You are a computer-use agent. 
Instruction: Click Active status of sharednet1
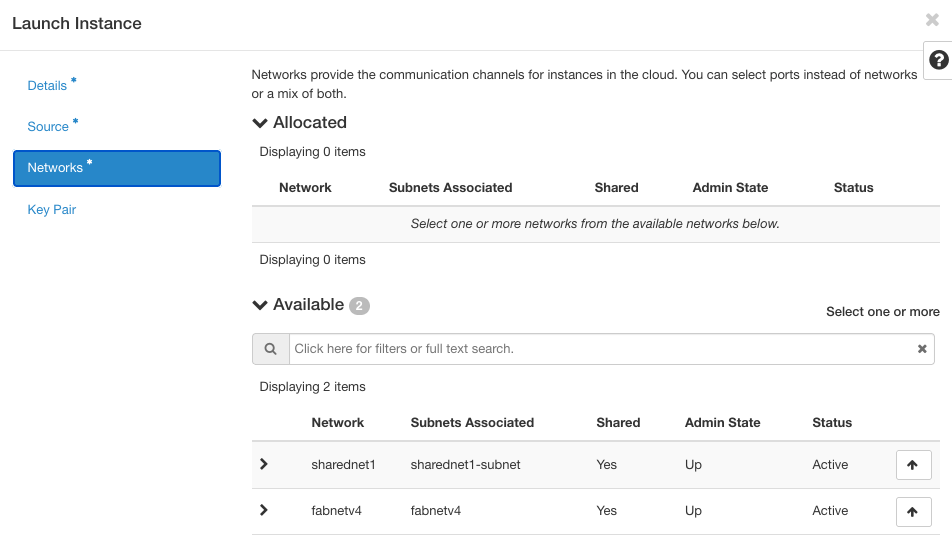pyautogui.click(x=830, y=465)
